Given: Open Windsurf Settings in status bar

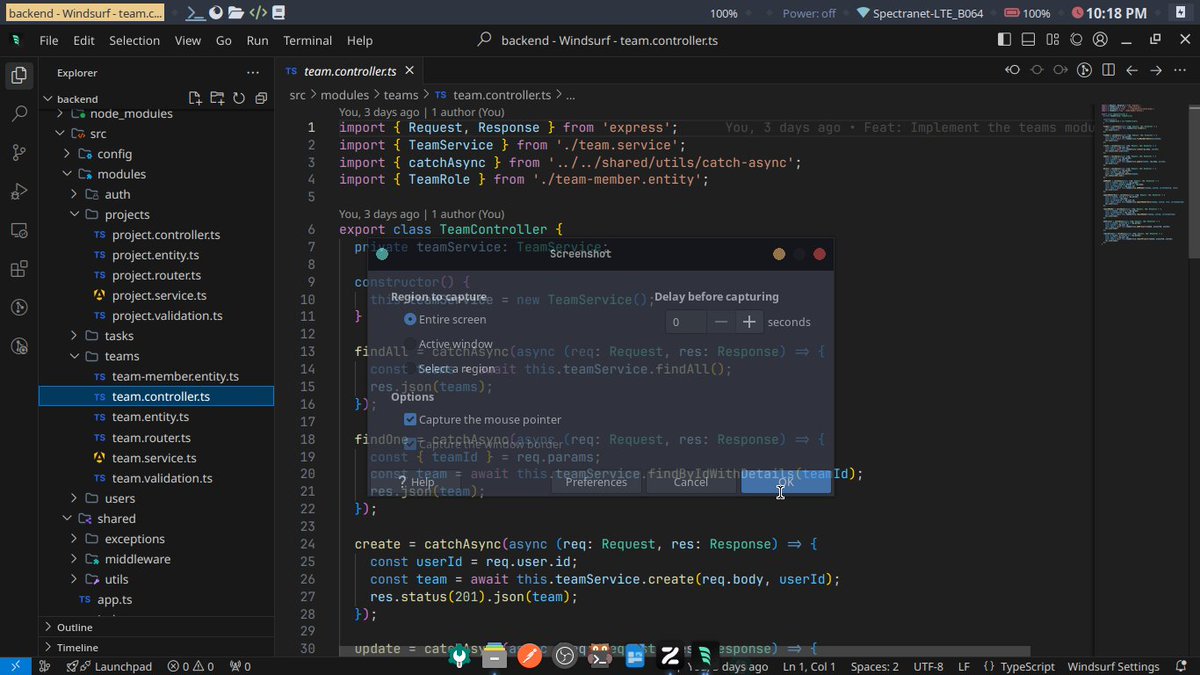Looking at the screenshot, I should (x=1113, y=666).
